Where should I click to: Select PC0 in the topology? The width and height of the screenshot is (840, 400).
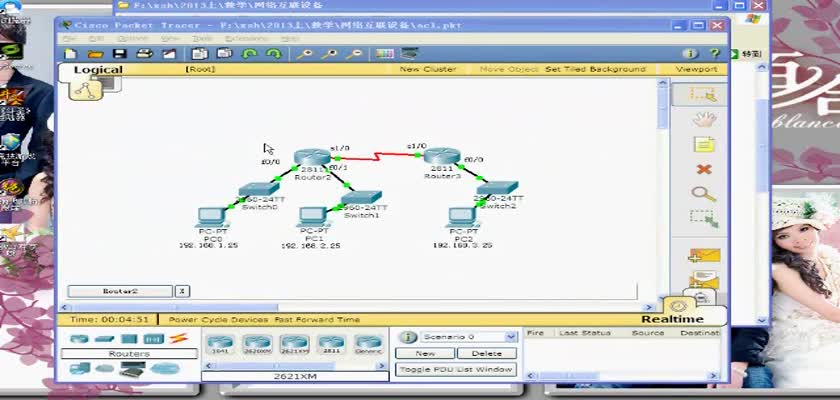[211, 217]
